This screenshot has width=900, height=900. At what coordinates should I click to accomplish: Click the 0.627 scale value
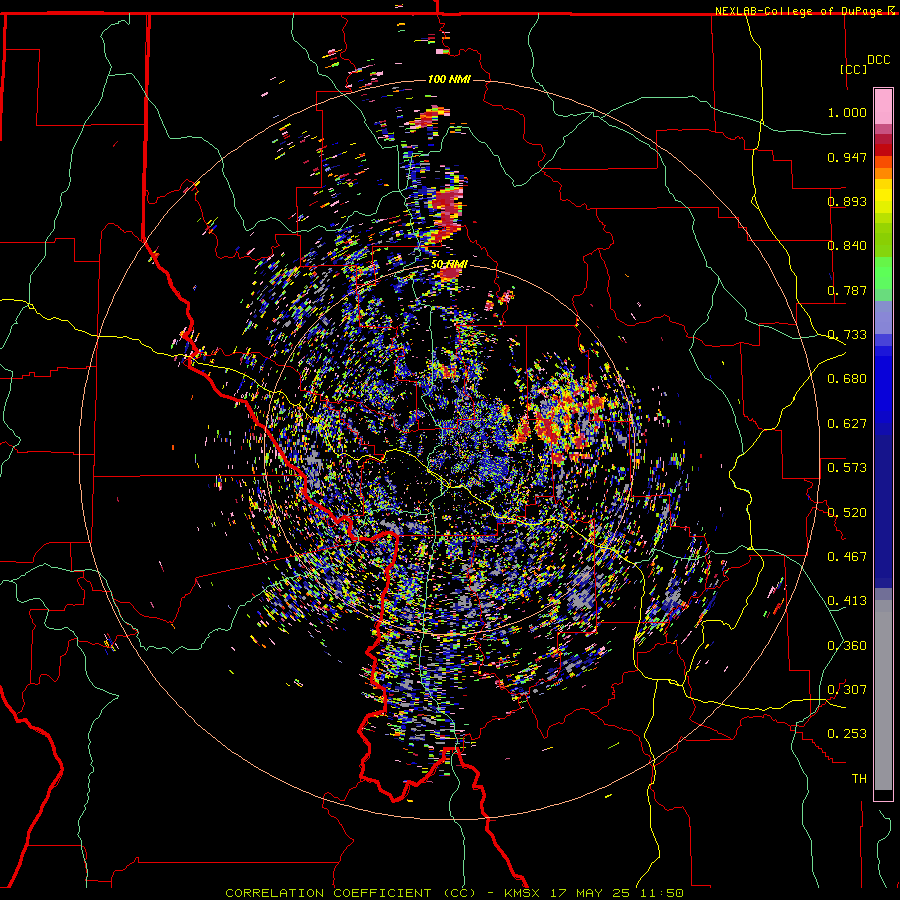847,424
